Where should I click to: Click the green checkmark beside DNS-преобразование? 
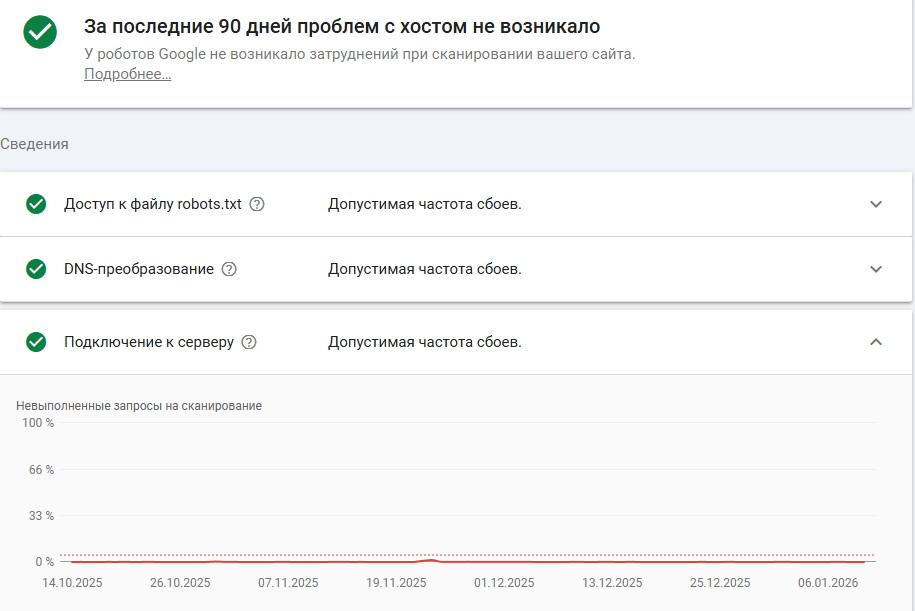[36, 269]
